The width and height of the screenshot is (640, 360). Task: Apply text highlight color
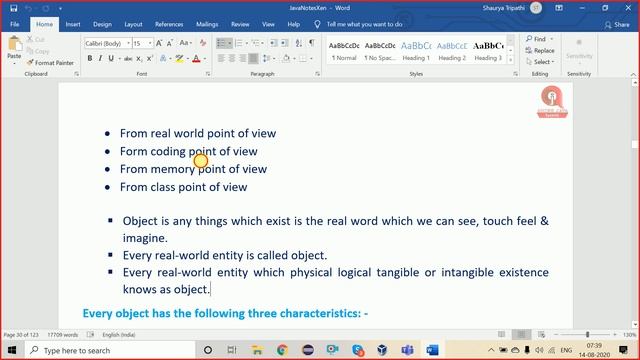point(179,59)
